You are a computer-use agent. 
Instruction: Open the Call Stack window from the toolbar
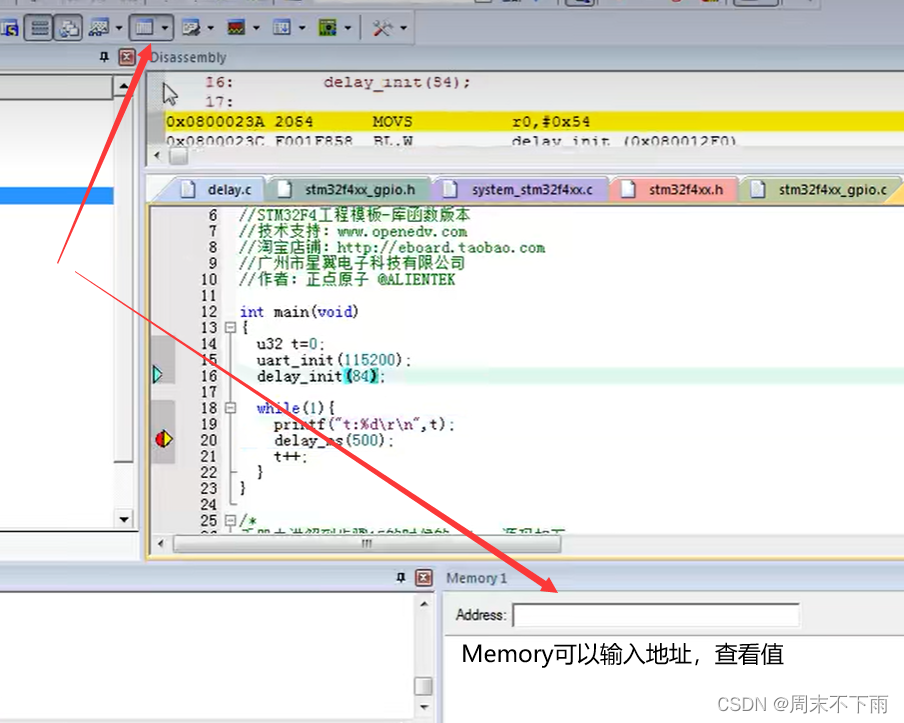point(69,28)
